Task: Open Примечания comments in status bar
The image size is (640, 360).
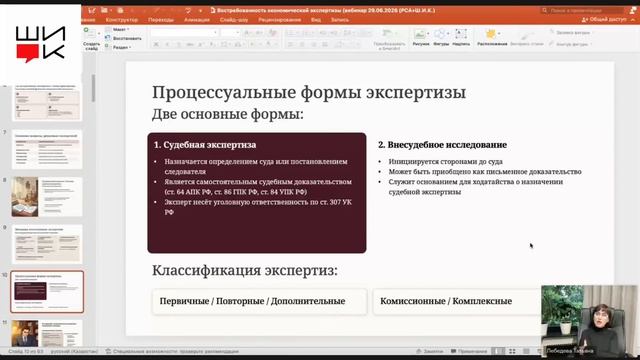Action: (469, 351)
